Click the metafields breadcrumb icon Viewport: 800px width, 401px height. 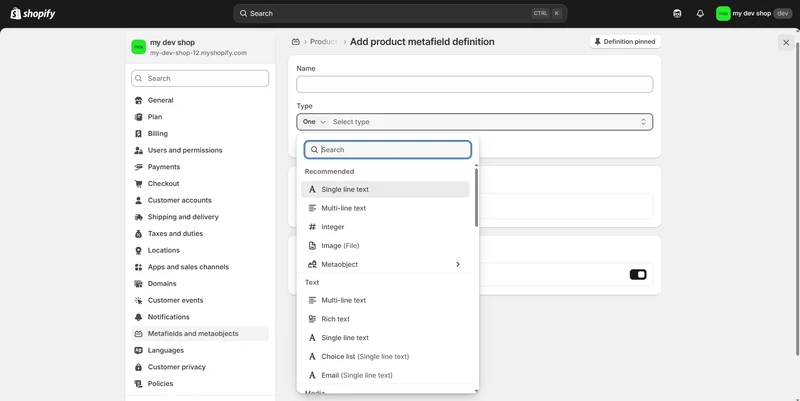295,42
